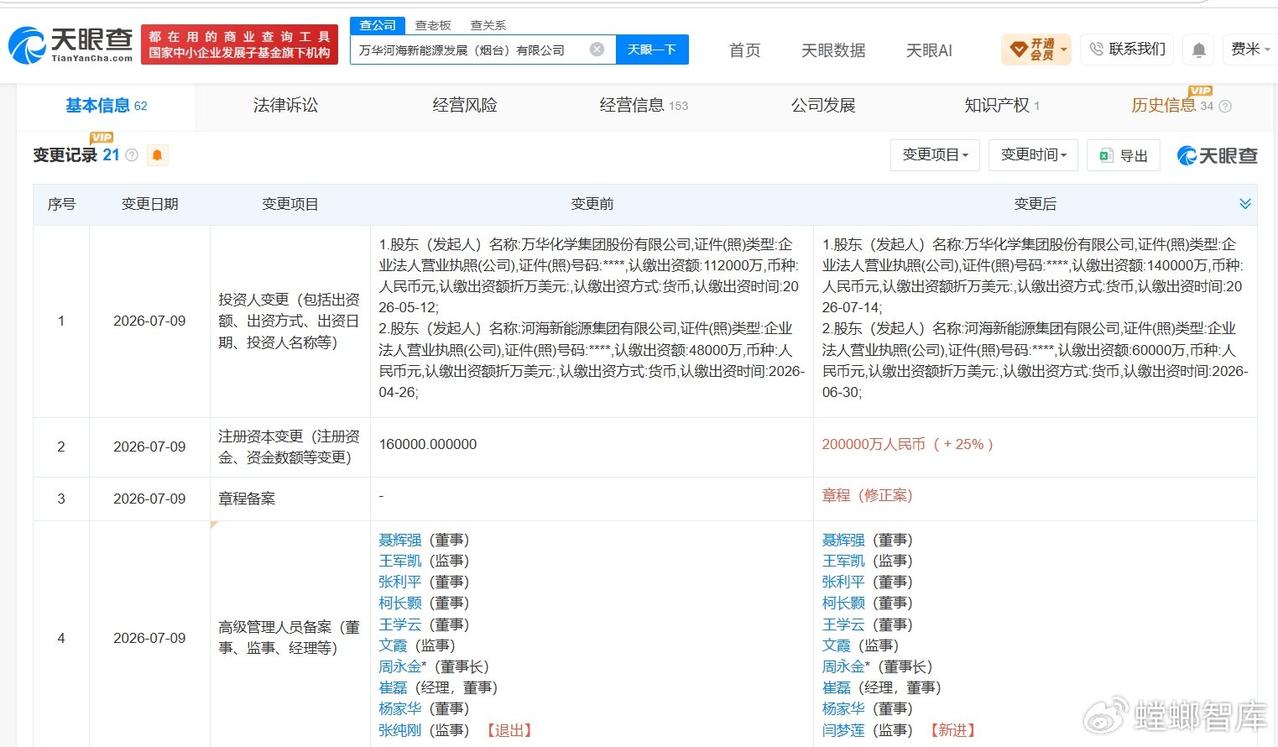Viewport: 1278px width, 747px height.
Task: Open 王军凯 link in 变更前 column
Action: tap(400, 561)
